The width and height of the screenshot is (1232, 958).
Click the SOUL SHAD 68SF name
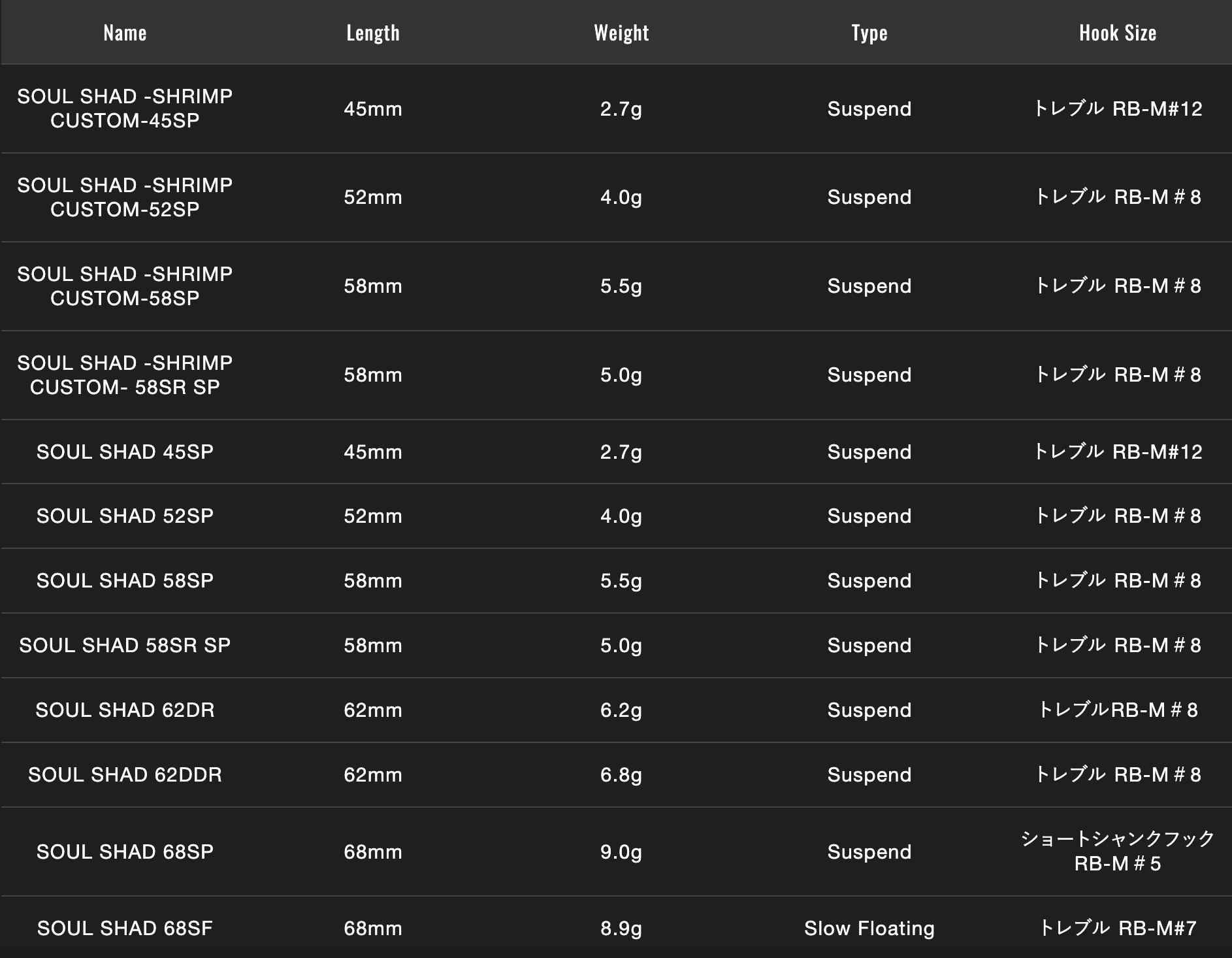tap(125, 928)
